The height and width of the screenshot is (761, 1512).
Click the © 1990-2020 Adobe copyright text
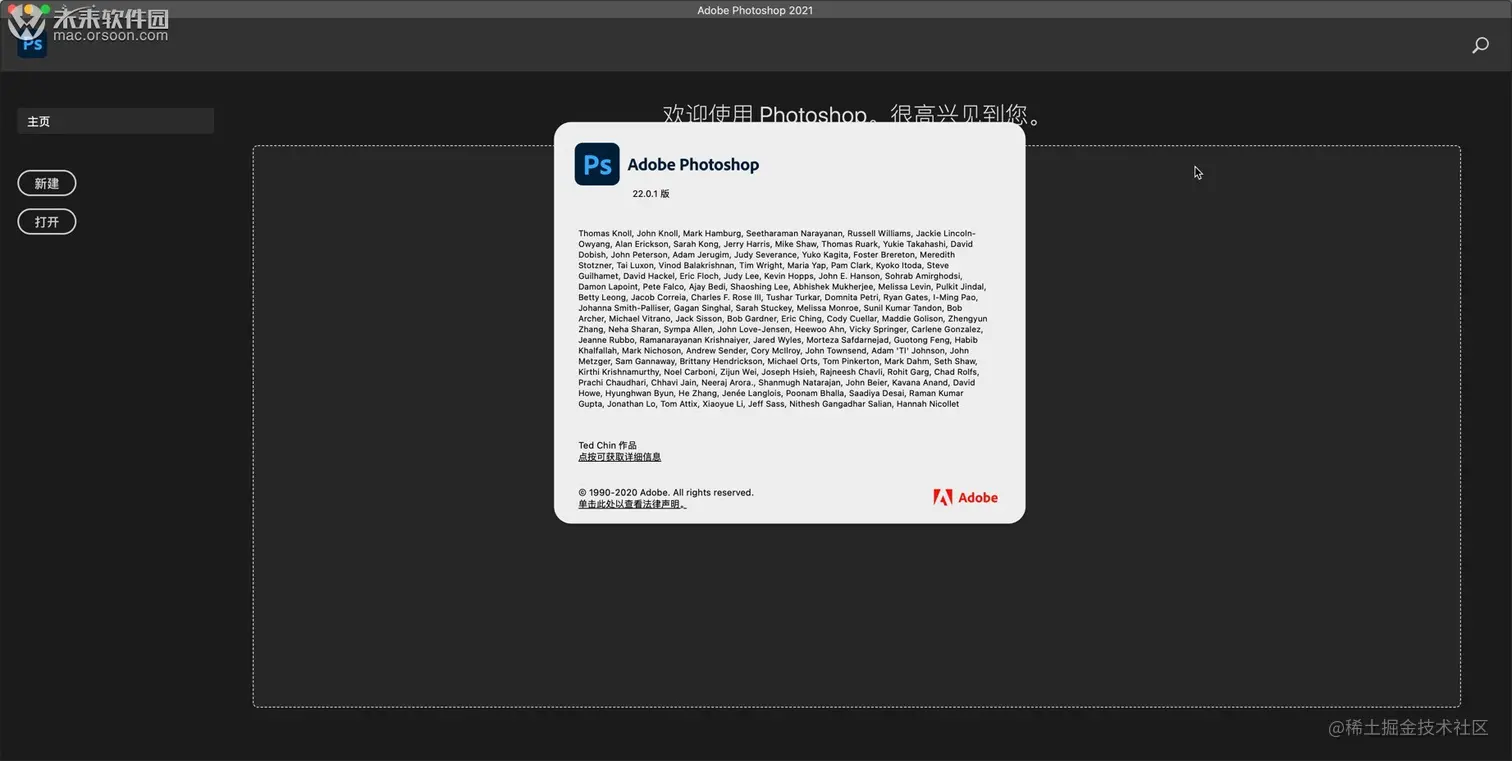click(x=666, y=492)
